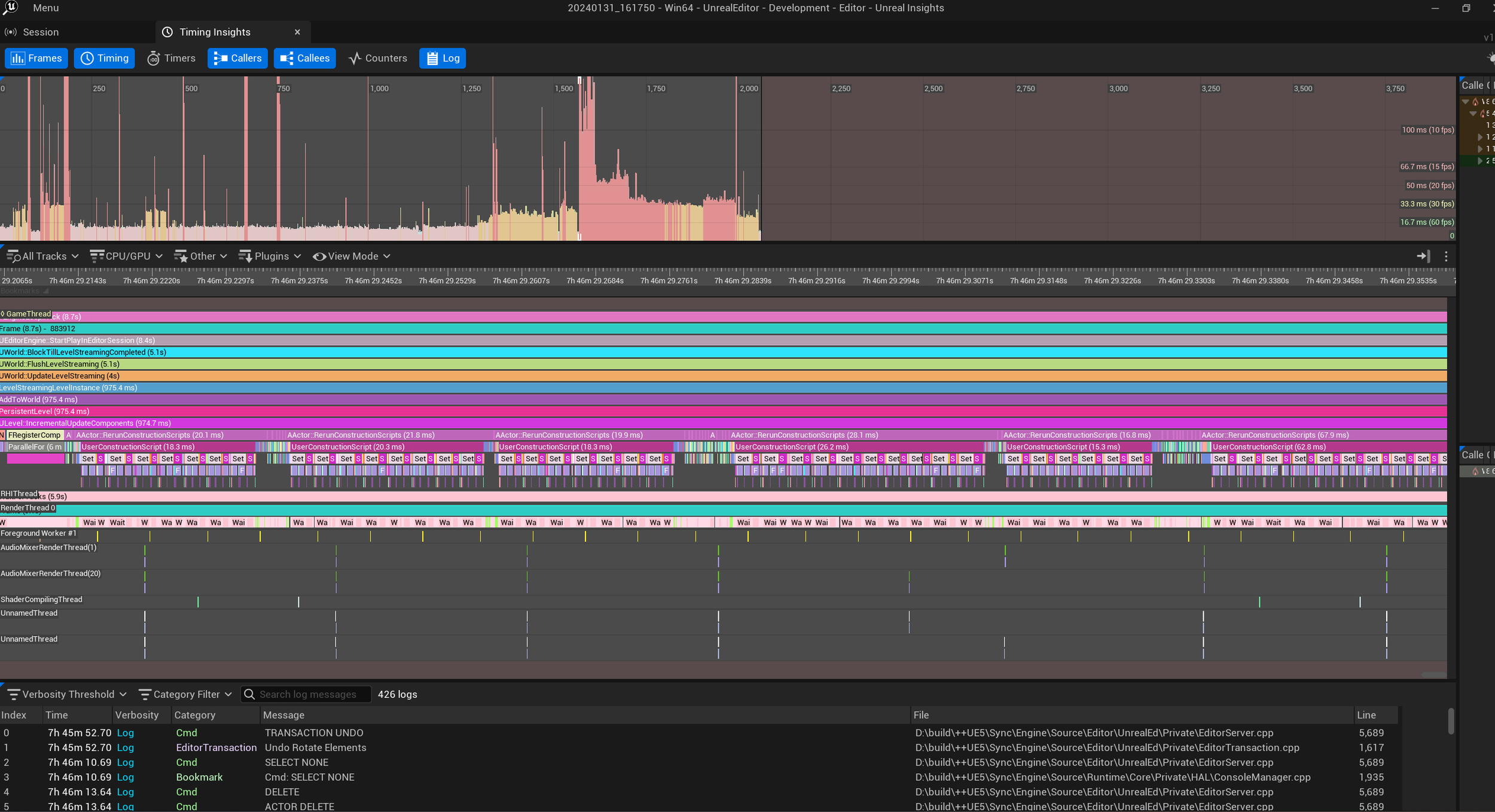1495x812 pixels.
Task: Switch to the Session tab
Action: tap(41, 32)
